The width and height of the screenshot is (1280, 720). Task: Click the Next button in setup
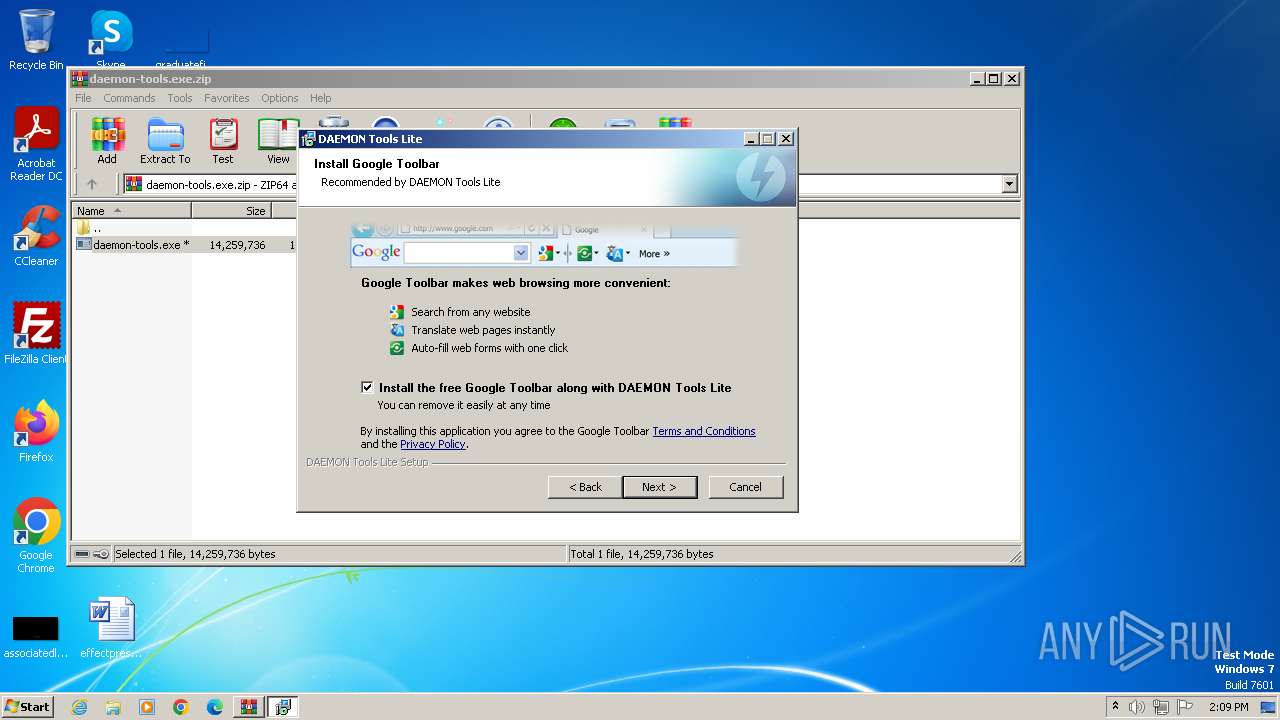[659, 487]
